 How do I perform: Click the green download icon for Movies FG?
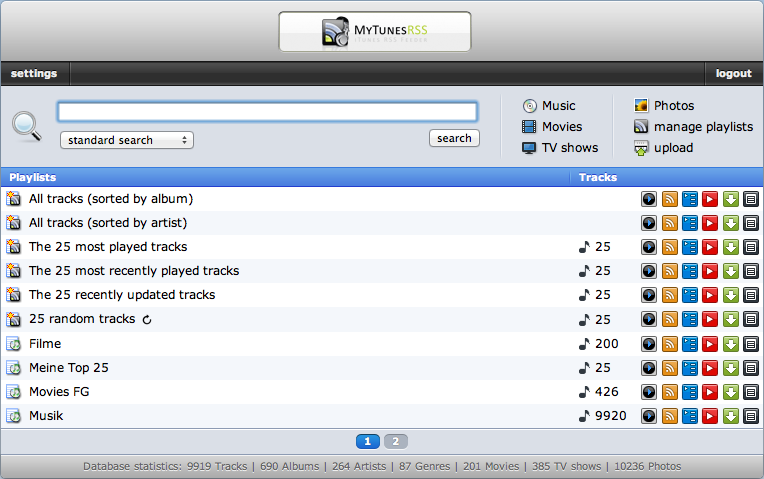click(x=730, y=392)
